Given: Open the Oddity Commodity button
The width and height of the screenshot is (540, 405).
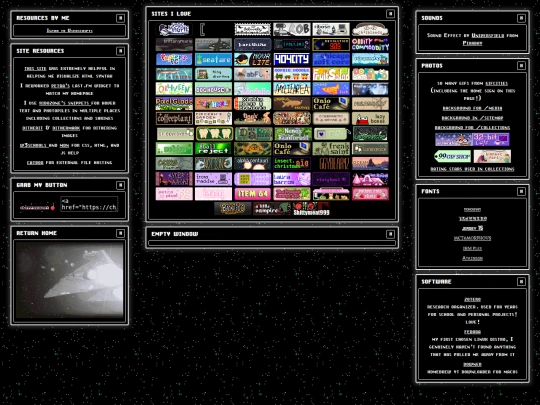Looking at the screenshot, I should click(370, 44).
